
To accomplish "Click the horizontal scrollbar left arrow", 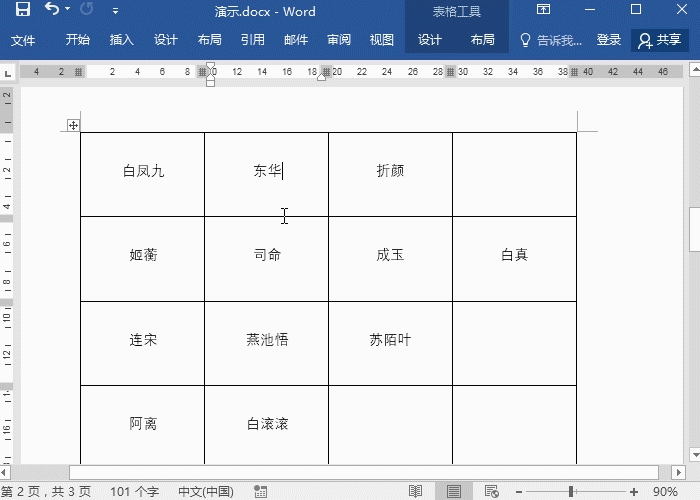I will coord(4,472).
